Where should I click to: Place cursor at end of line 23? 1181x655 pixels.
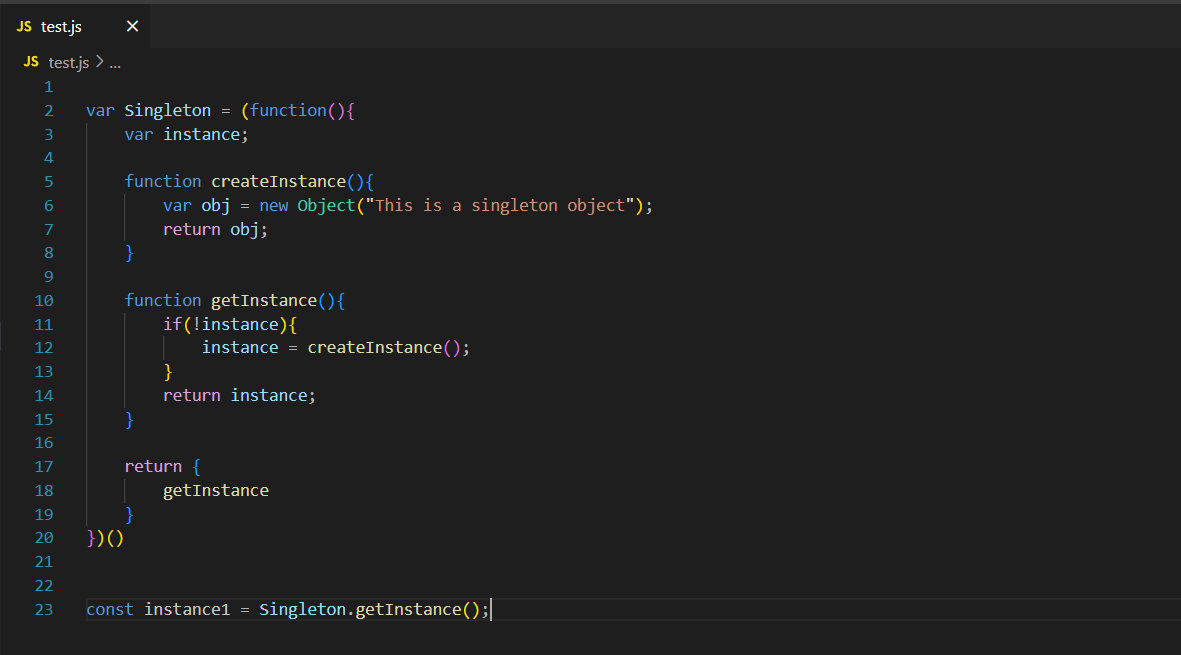[490, 609]
